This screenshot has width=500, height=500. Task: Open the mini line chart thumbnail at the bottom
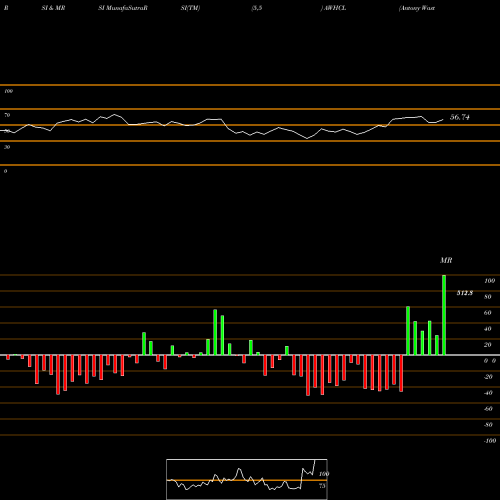(247, 479)
